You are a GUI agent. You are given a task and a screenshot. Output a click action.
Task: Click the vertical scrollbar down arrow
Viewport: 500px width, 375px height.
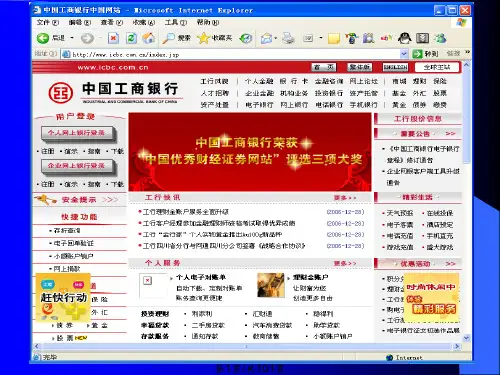tap(466, 338)
